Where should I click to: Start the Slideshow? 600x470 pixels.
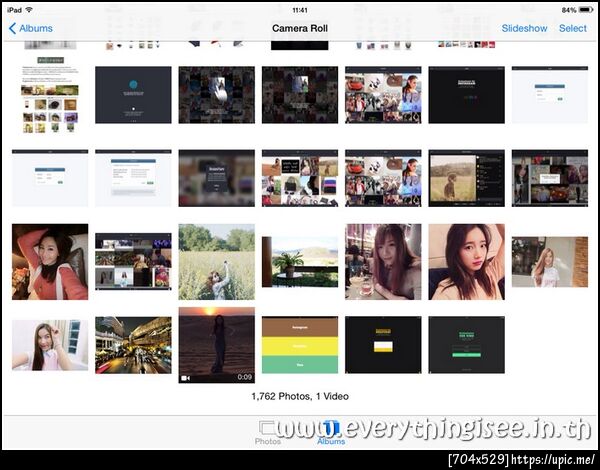coord(524,28)
